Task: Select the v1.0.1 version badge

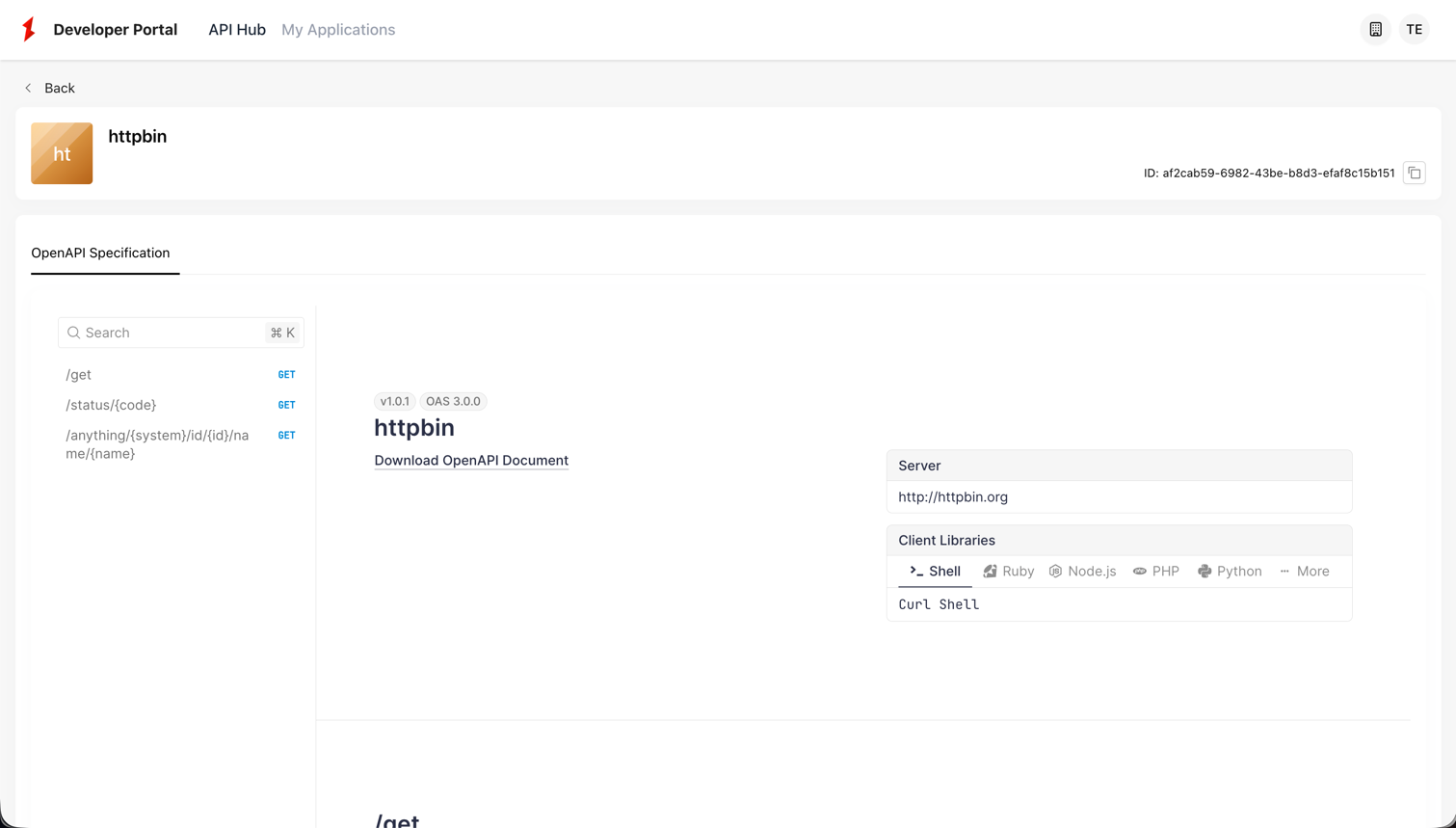Action: point(394,401)
